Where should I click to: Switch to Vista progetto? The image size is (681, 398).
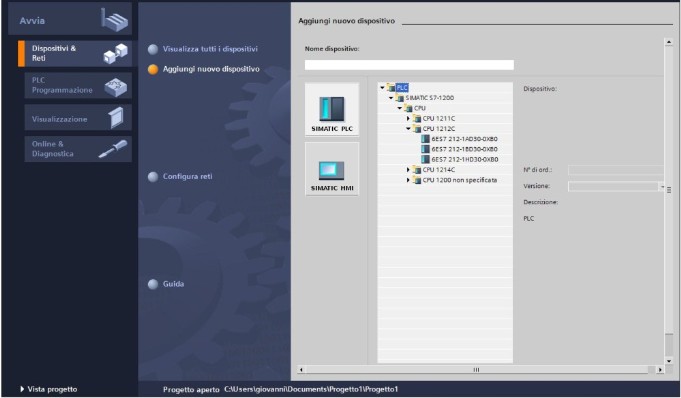coord(49,389)
